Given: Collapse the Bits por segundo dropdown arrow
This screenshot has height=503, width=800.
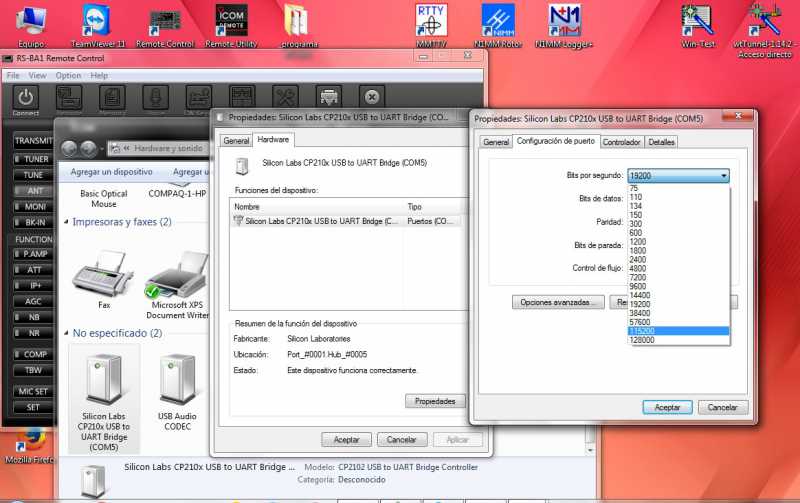Looking at the screenshot, I should (722, 176).
